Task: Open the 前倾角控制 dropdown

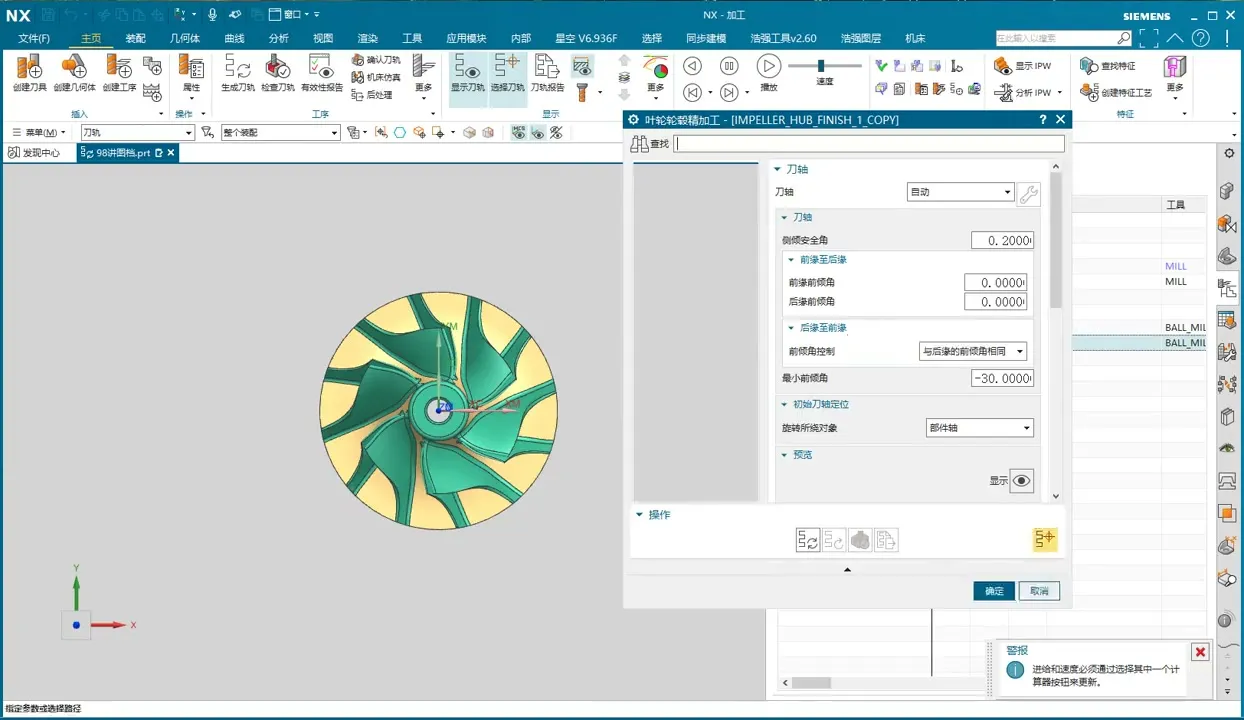Action: (x=972, y=351)
